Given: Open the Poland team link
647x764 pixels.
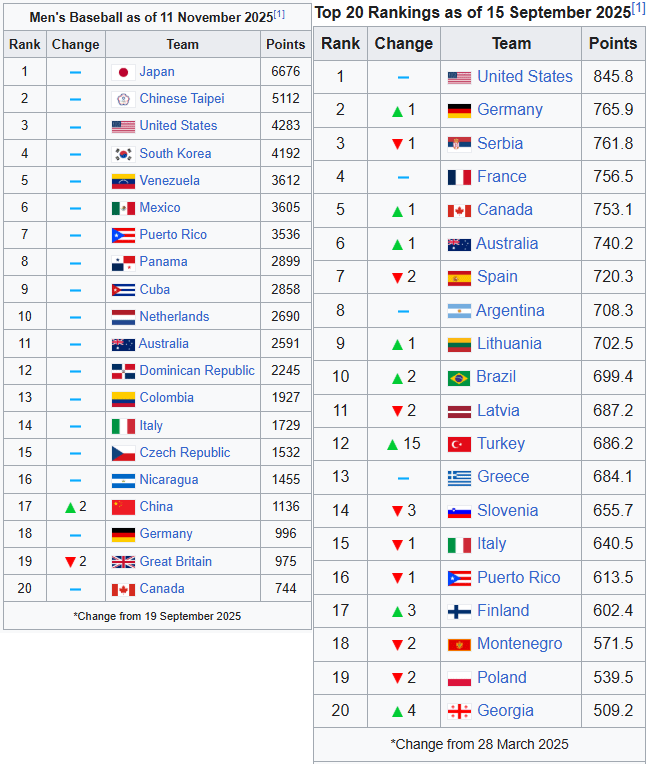Looking at the screenshot, I should coord(502,677).
